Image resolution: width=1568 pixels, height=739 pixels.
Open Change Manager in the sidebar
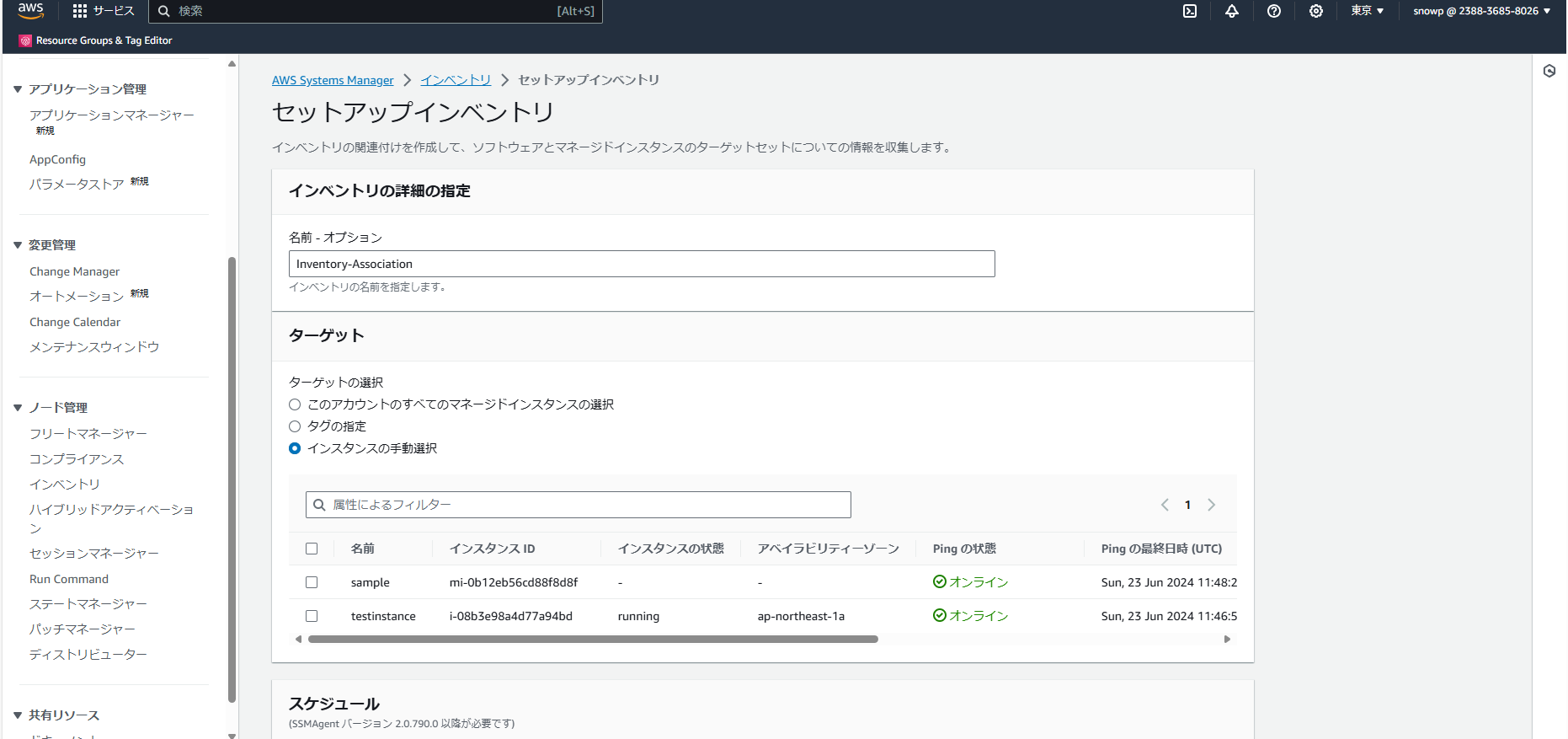(x=74, y=271)
